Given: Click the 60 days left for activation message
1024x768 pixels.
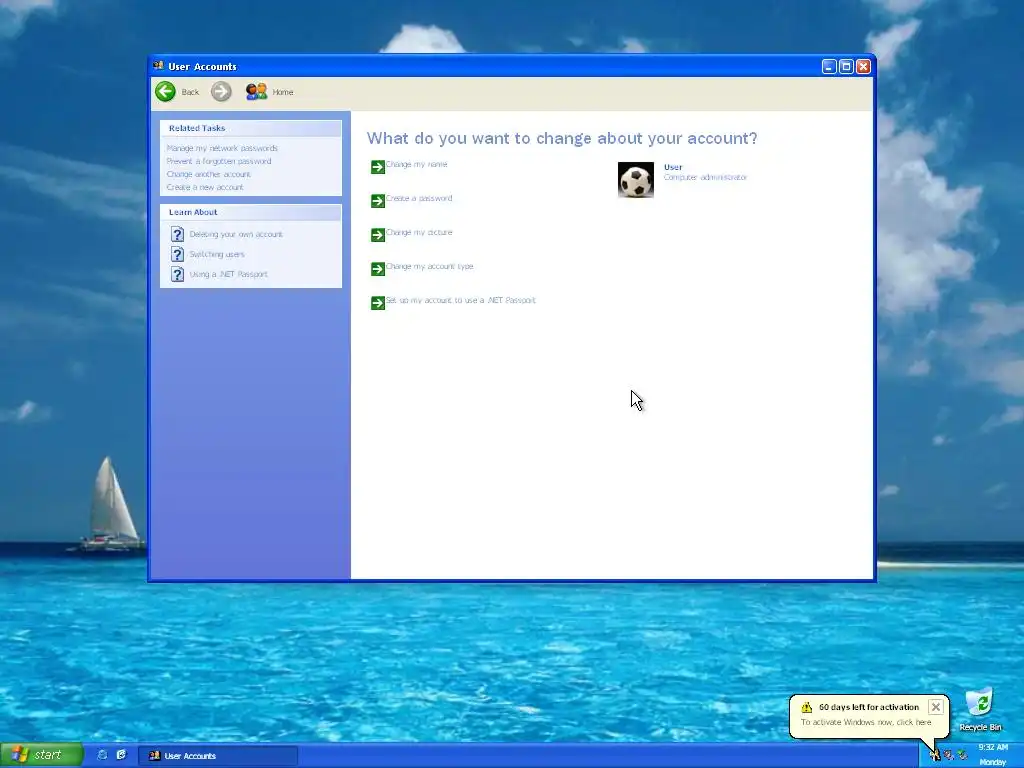Looking at the screenshot, I should click(x=869, y=707).
